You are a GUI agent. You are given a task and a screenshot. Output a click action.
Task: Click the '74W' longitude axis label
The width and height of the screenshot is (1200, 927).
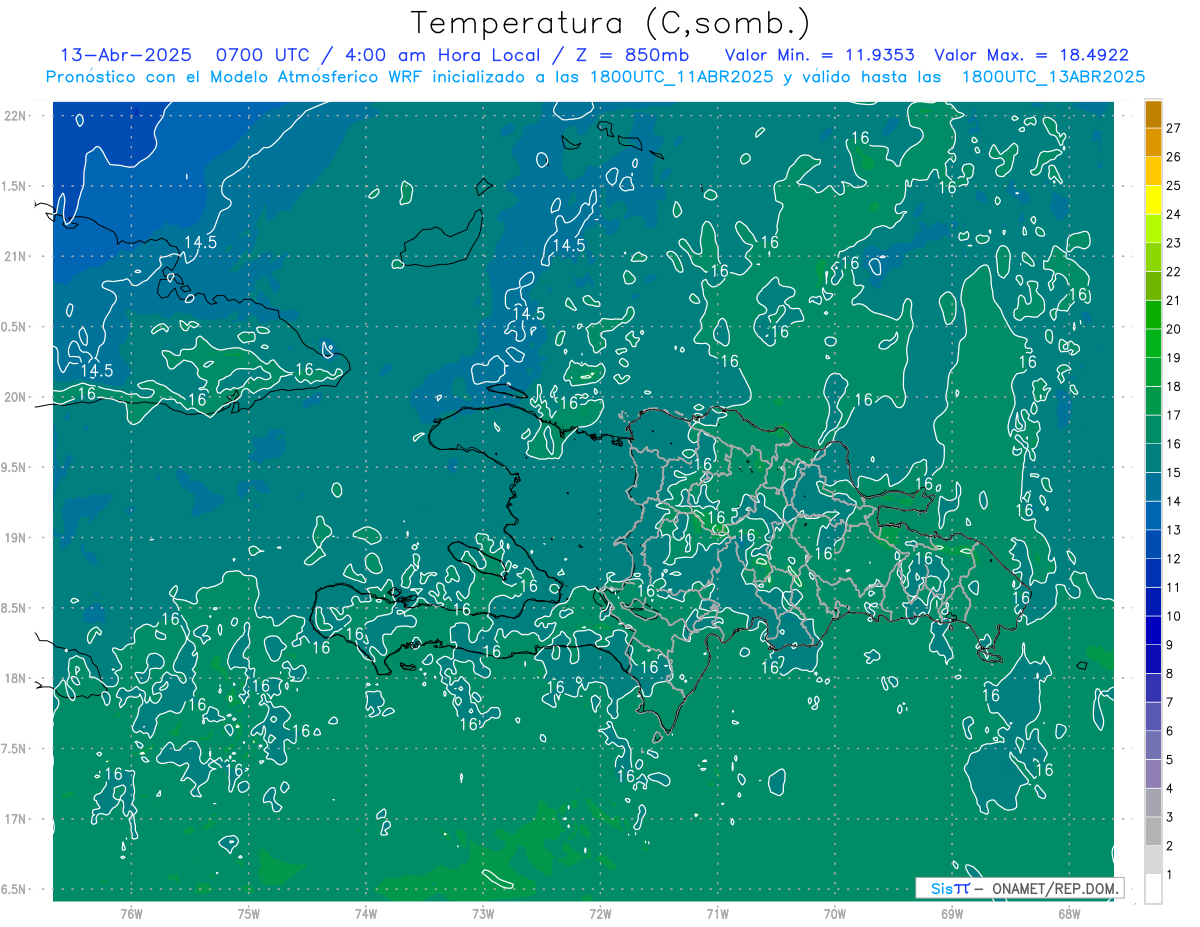pos(366,913)
